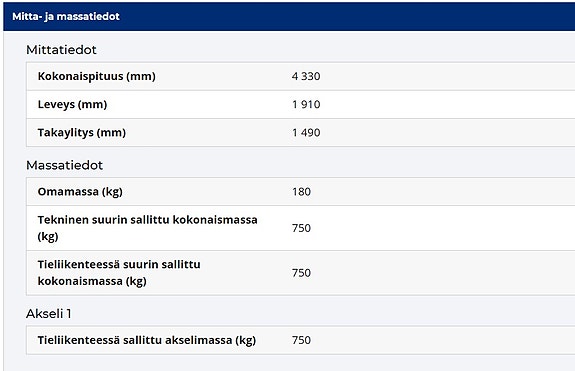Click the Massatiedot section heading
This screenshot has height=371, width=575.
click(x=64, y=165)
